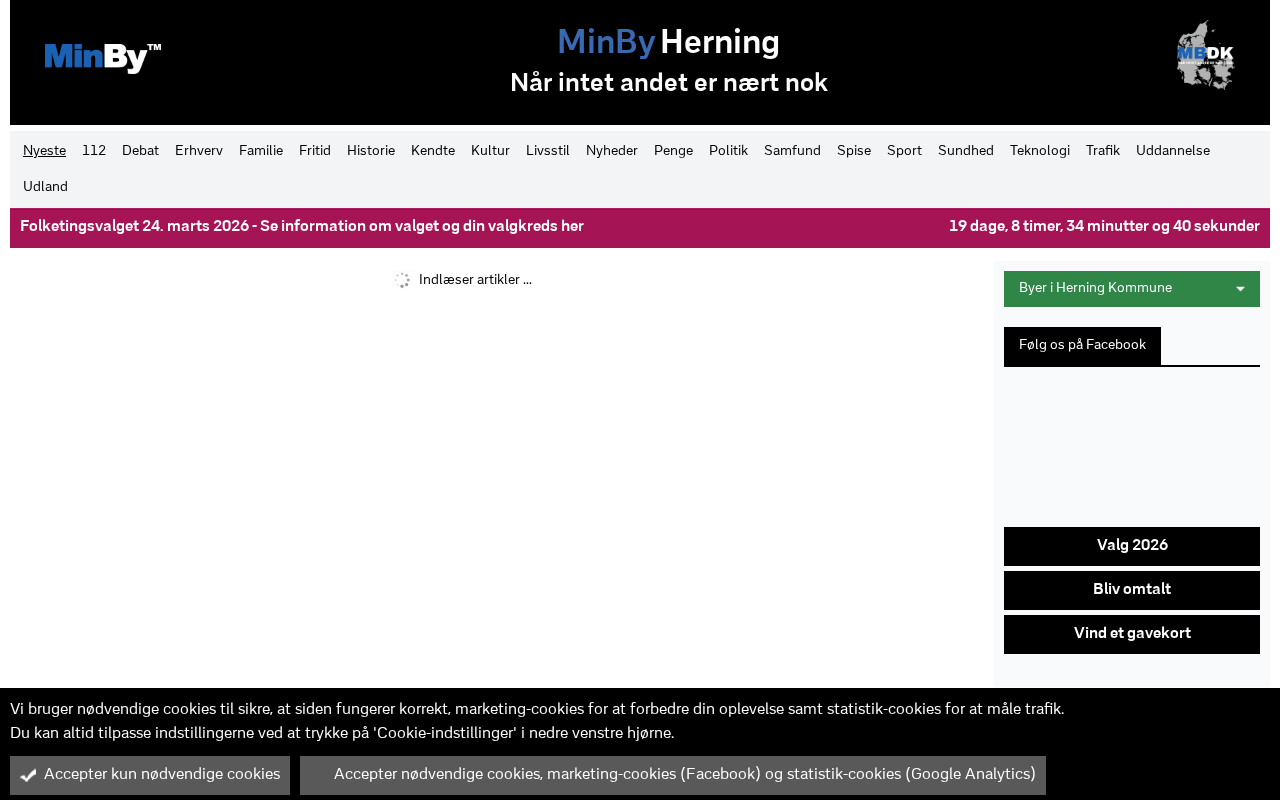1280x800 pixels.
Task: Open the Valg 2026 button
Action: click(1132, 546)
